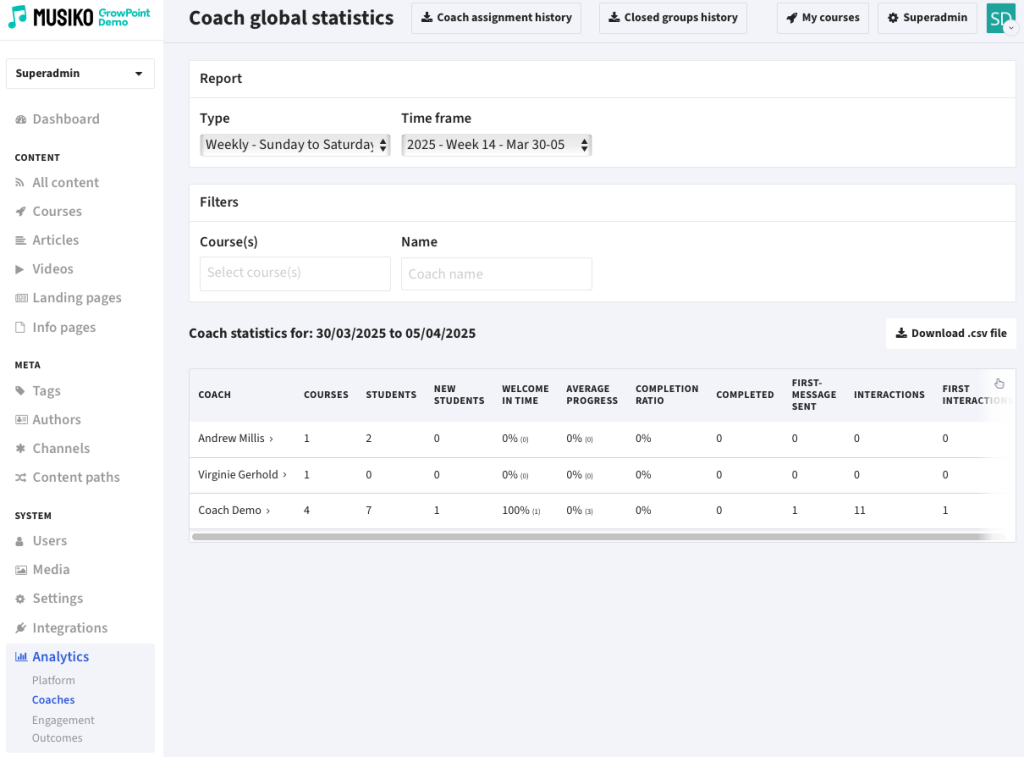Click the SD user avatar

1000,18
